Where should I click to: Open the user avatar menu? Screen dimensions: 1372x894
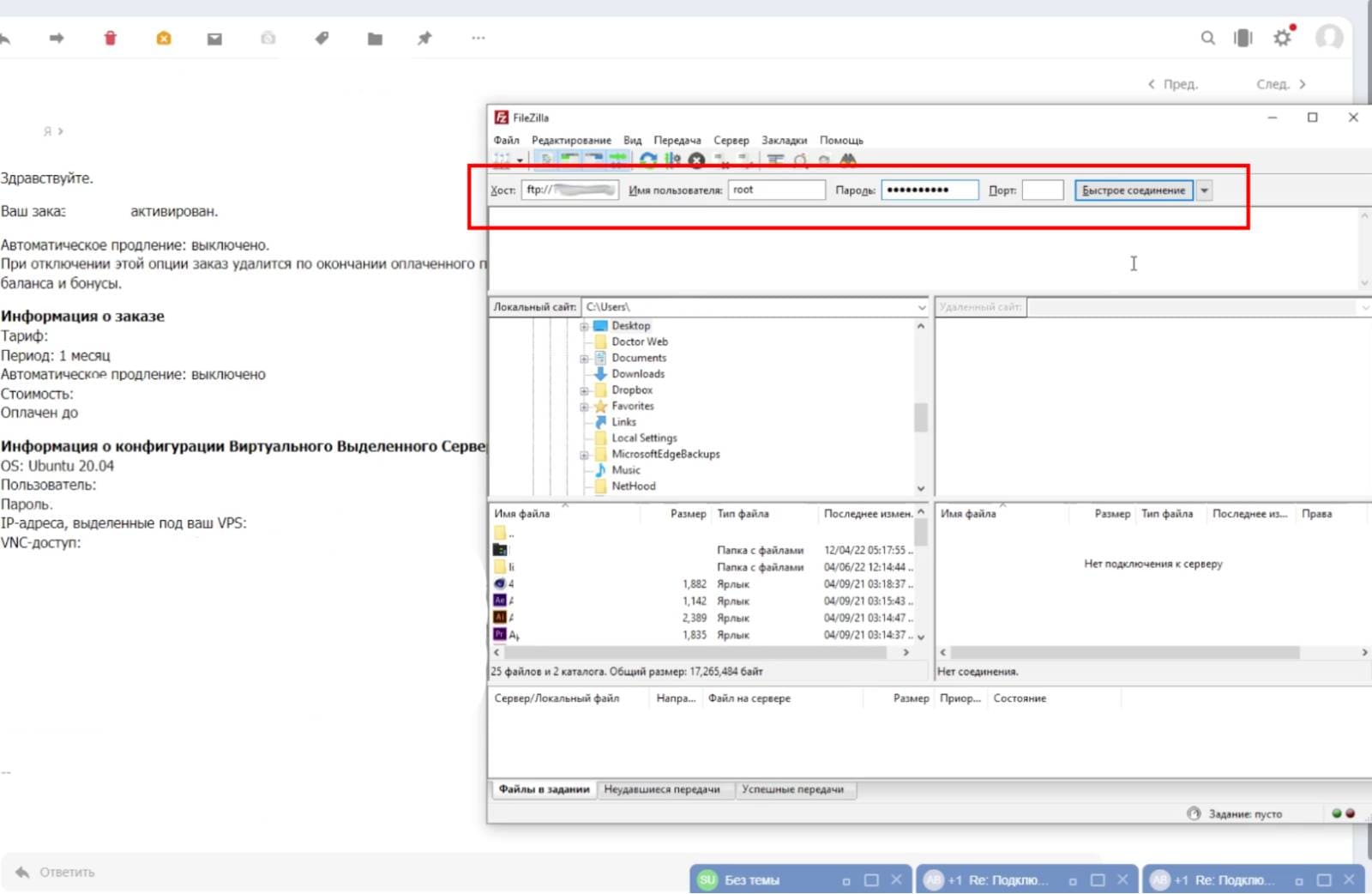[x=1329, y=37]
